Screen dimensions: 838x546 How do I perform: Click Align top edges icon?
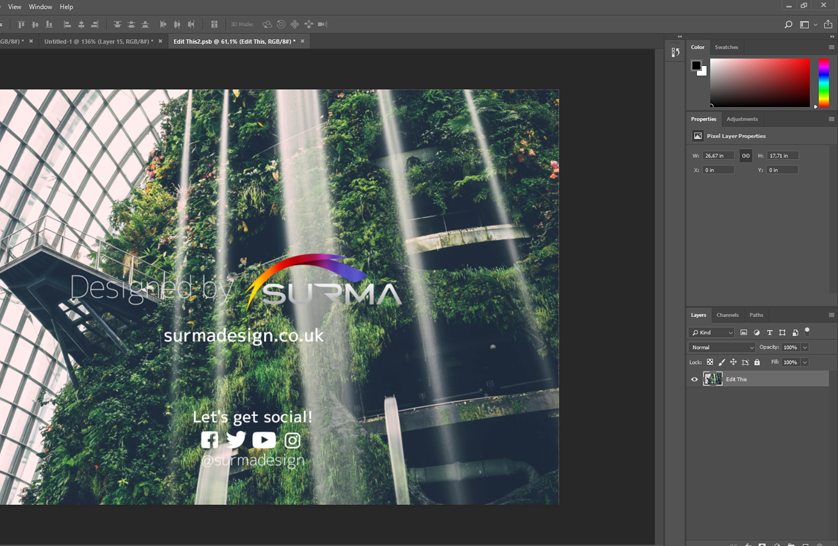point(21,24)
